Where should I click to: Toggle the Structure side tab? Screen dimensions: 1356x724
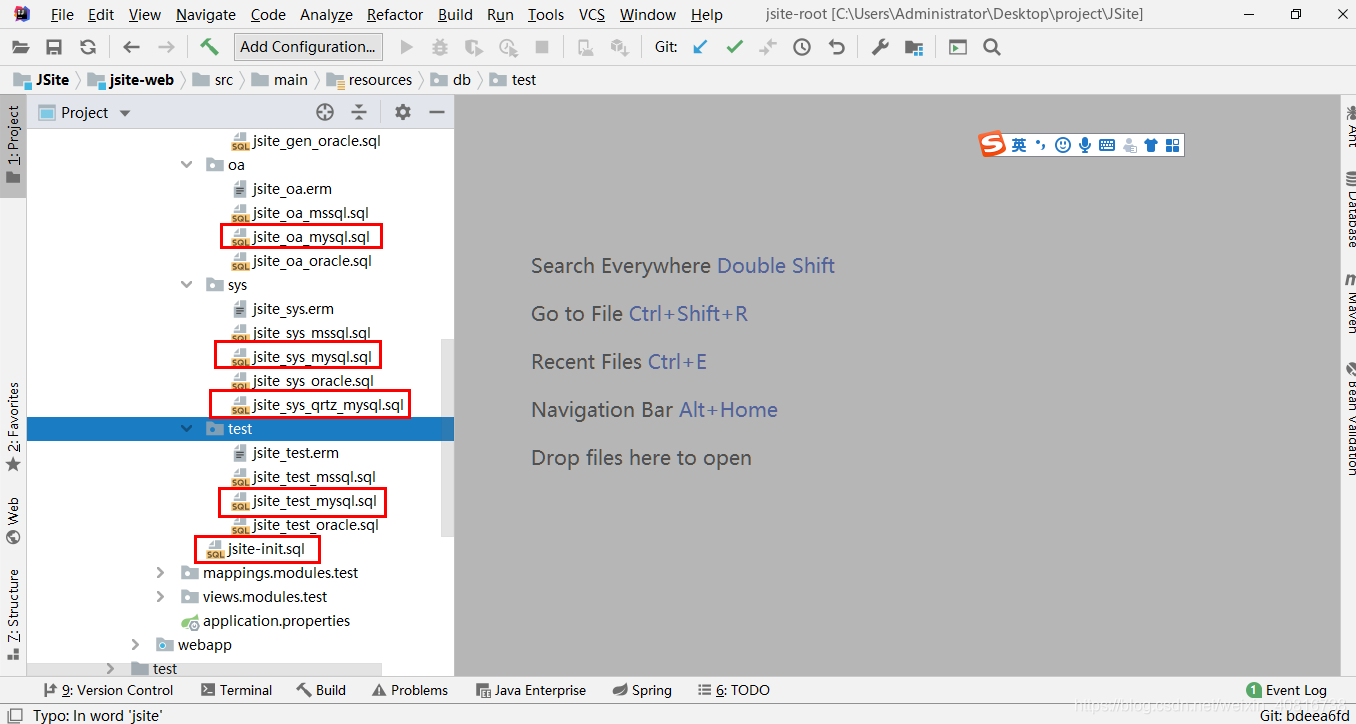tap(13, 615)
